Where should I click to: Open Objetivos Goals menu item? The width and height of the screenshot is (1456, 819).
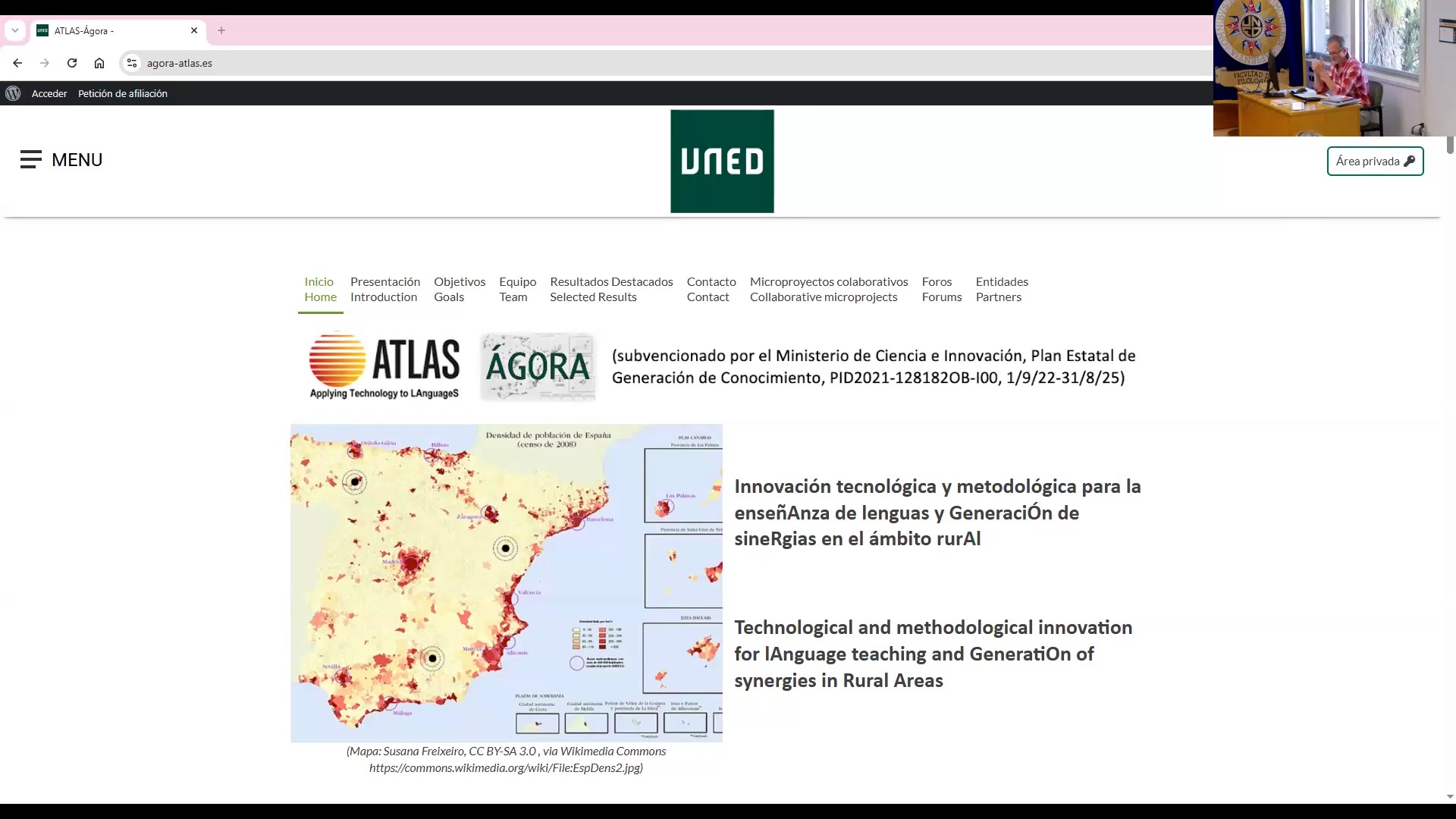tap(460, 289)
